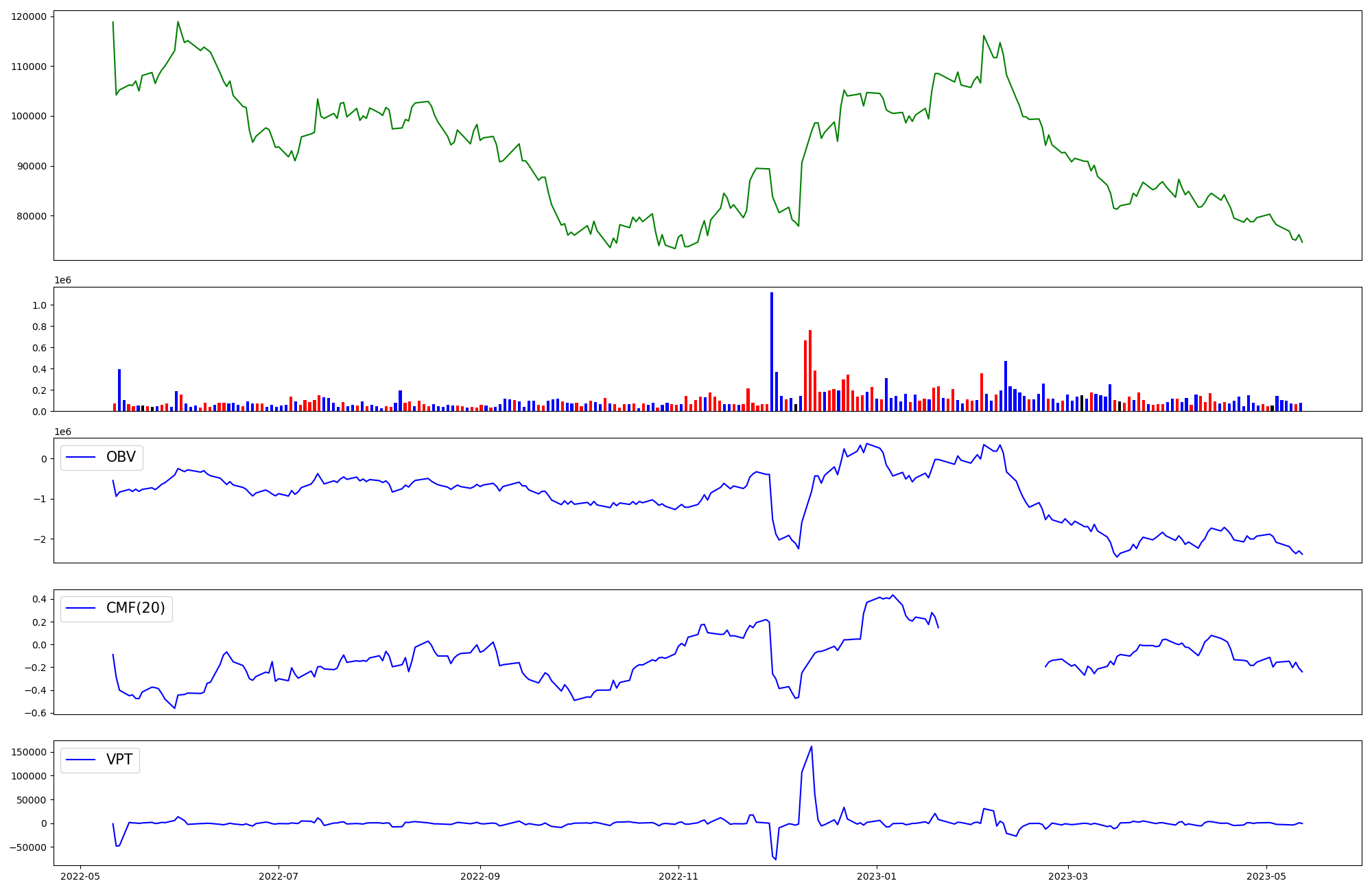Select the 2022-09 date axis label
The width and height of the screenshot is (1372, 892).
tap(480, 876)
